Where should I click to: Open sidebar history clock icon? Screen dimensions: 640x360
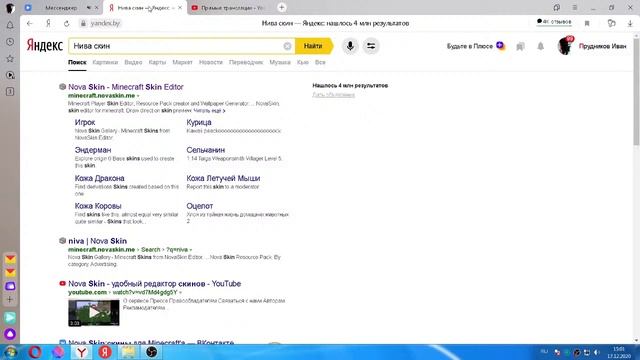click(10, 42)
